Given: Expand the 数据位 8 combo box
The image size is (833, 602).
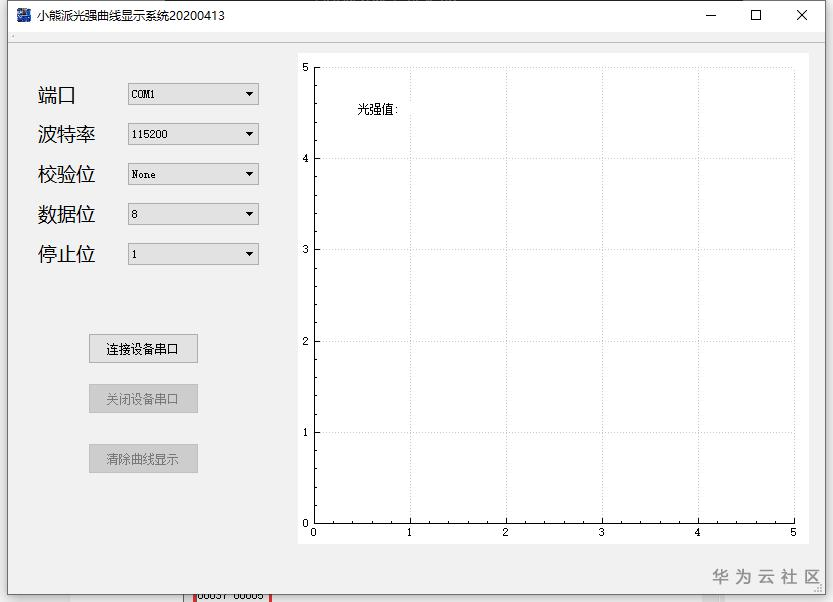Looking at the screenshot, I should pos(193,214).
